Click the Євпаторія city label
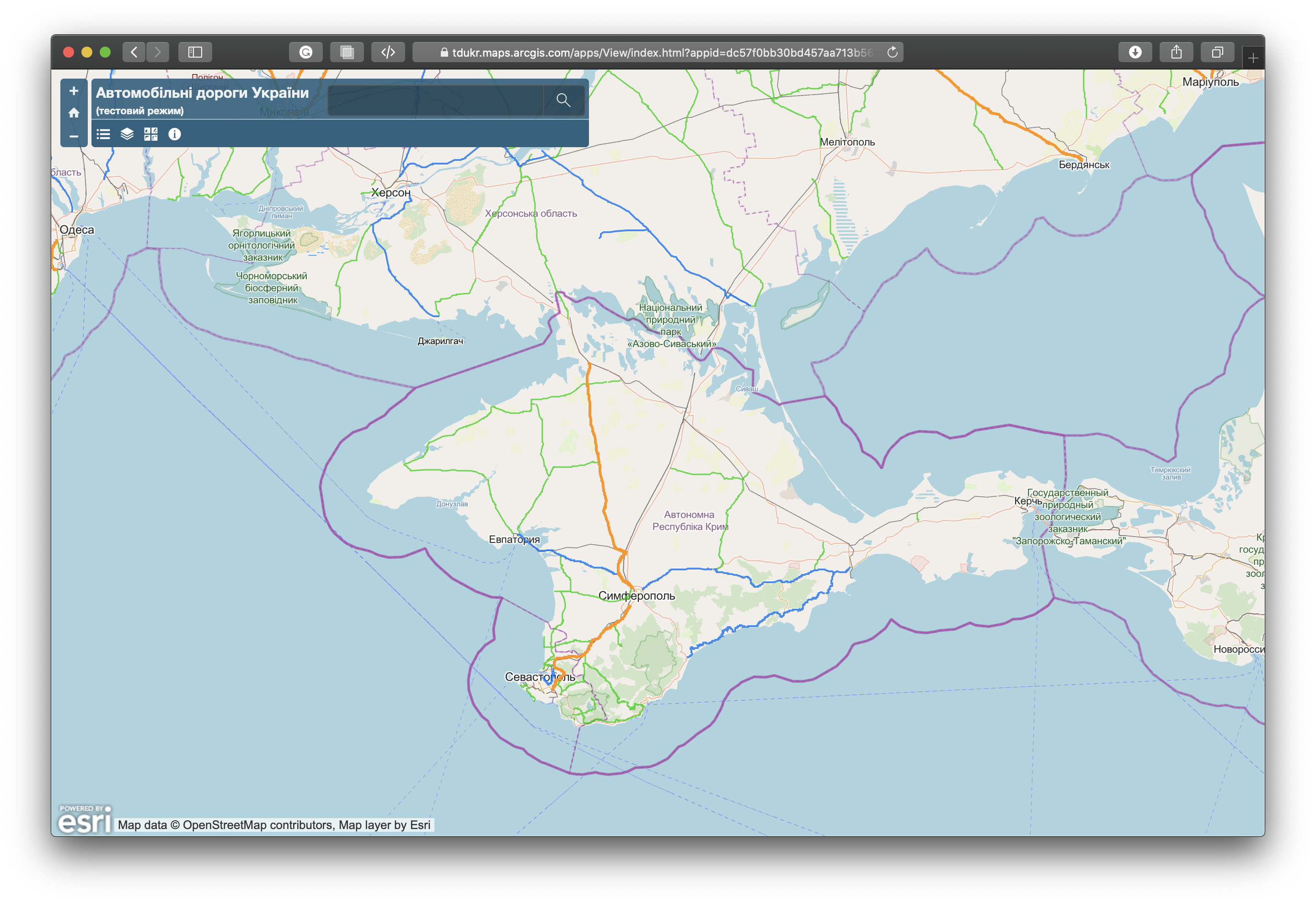 click(514, 539)
